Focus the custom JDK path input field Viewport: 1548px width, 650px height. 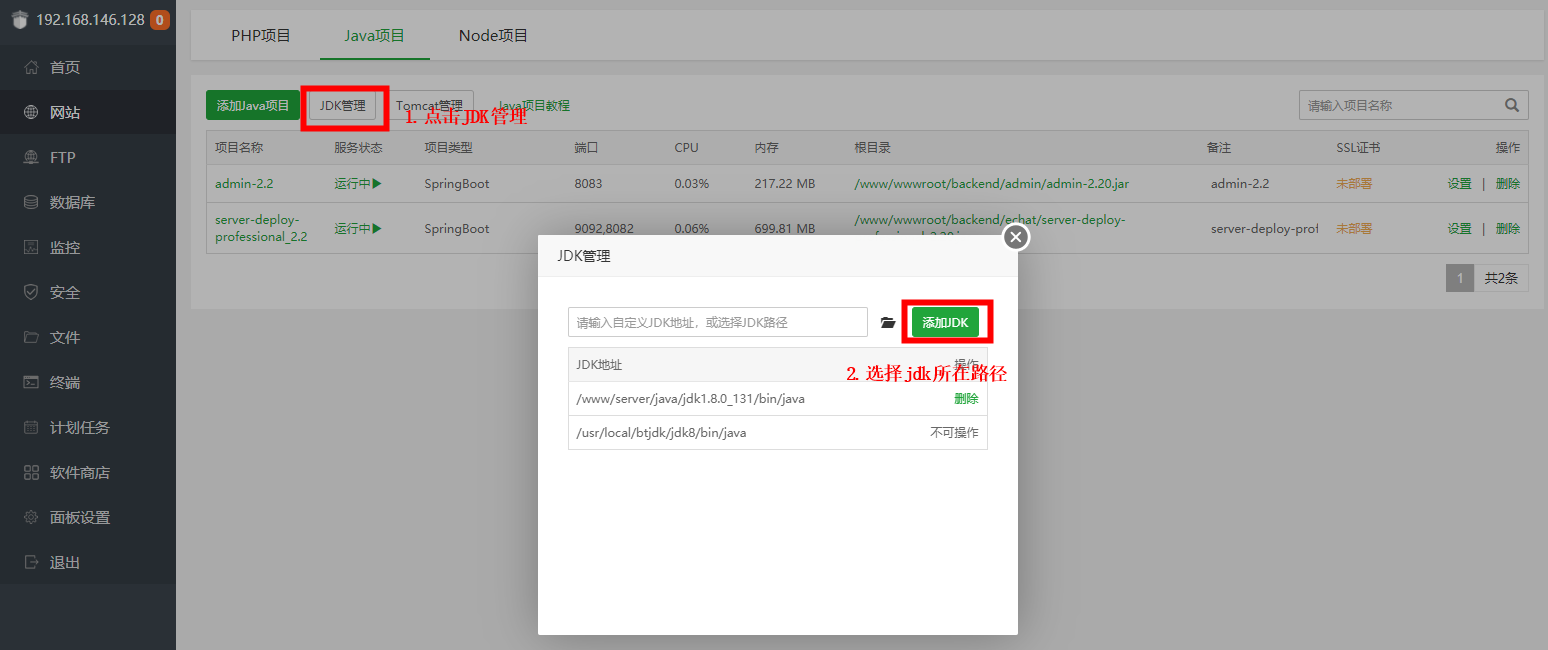point(717,323)
